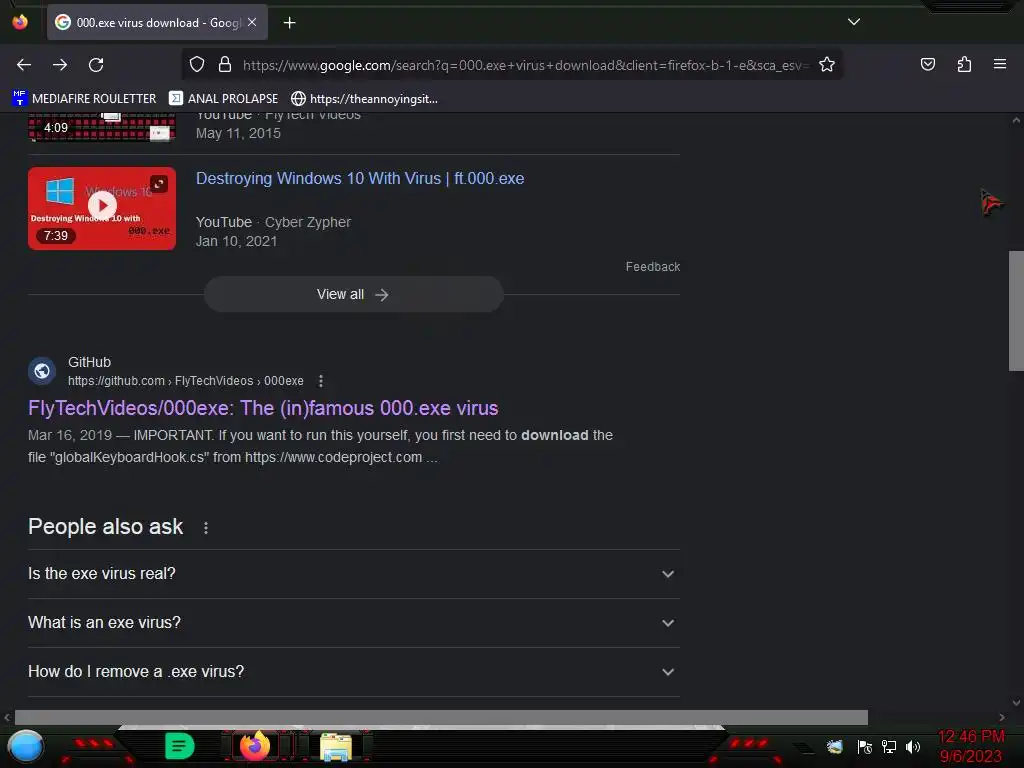Open a new tab with plus
Image resolution: width=1024 pixels, height=768 pixels.
click(289, 23)
